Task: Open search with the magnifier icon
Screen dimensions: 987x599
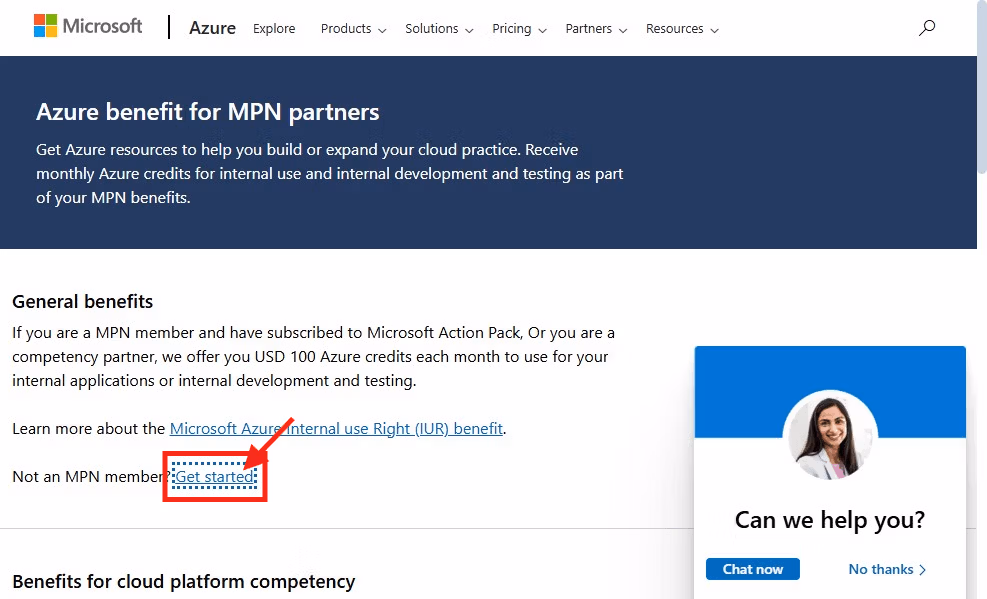Action: (927, 28)
